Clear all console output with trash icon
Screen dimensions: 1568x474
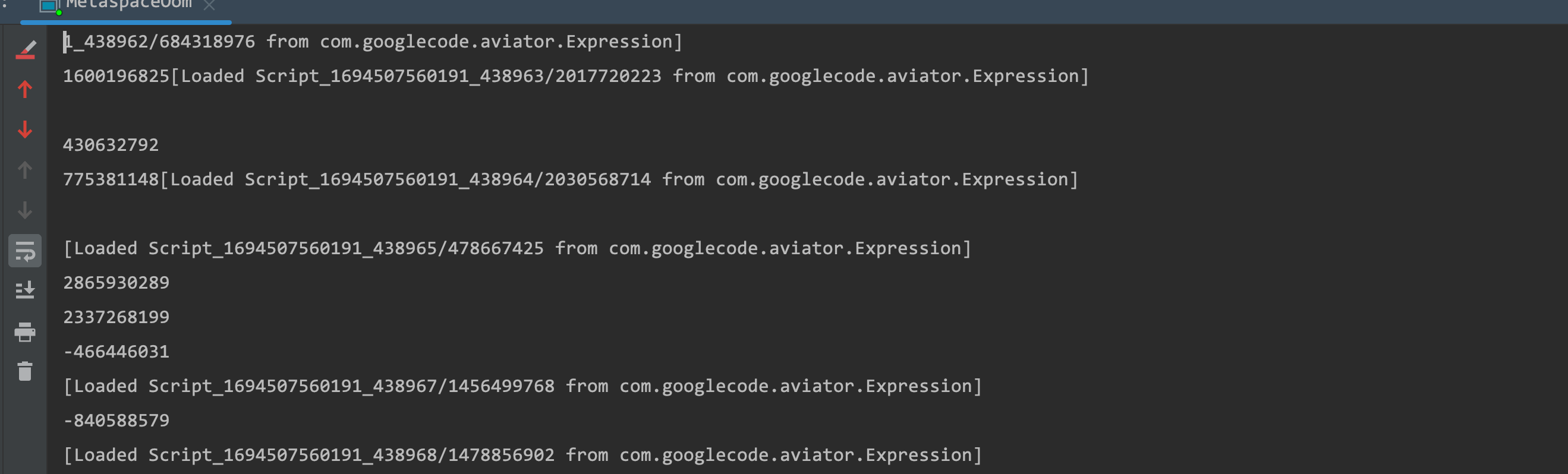pos(25,371)
